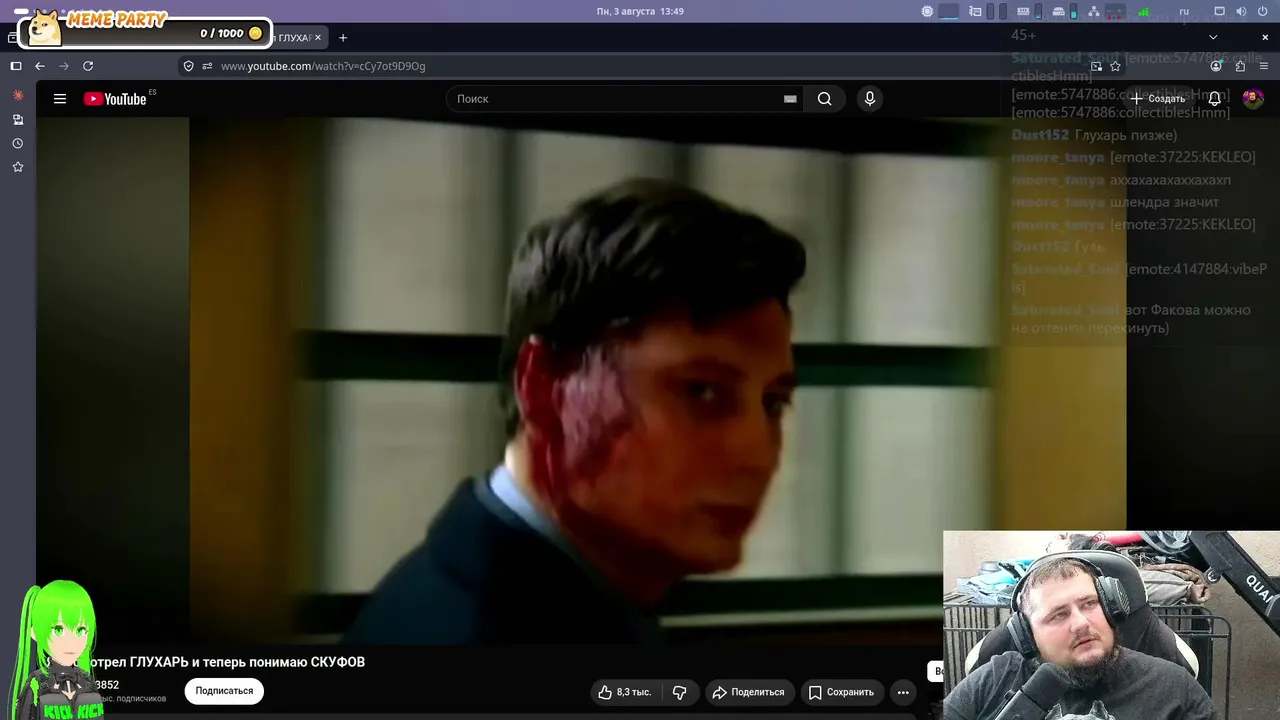The height and width of the screenshot is (720, 1280).
Task: Go back to the previous page
Action: click(x=40, y=66)
